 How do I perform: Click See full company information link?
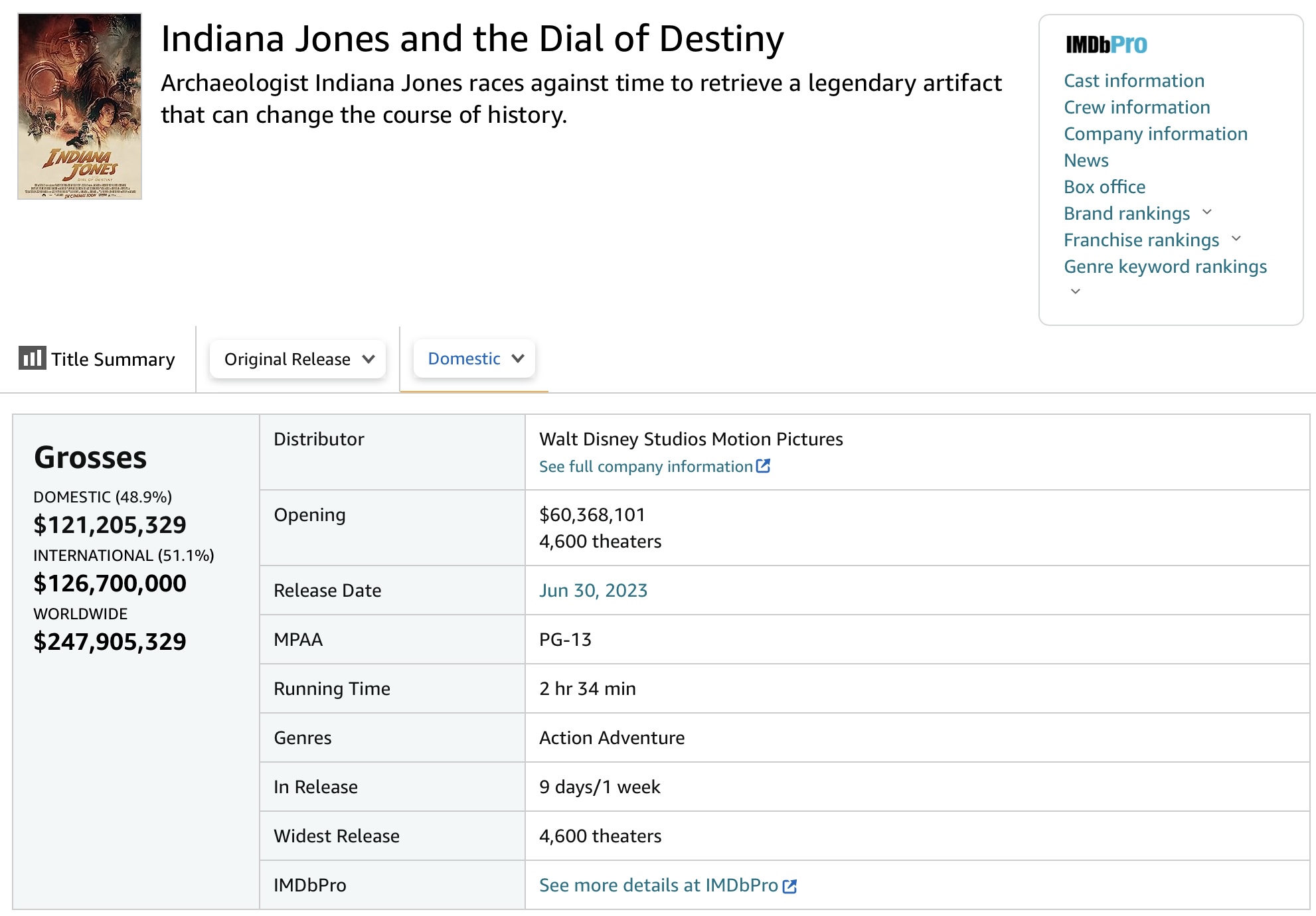pos(645,467)
